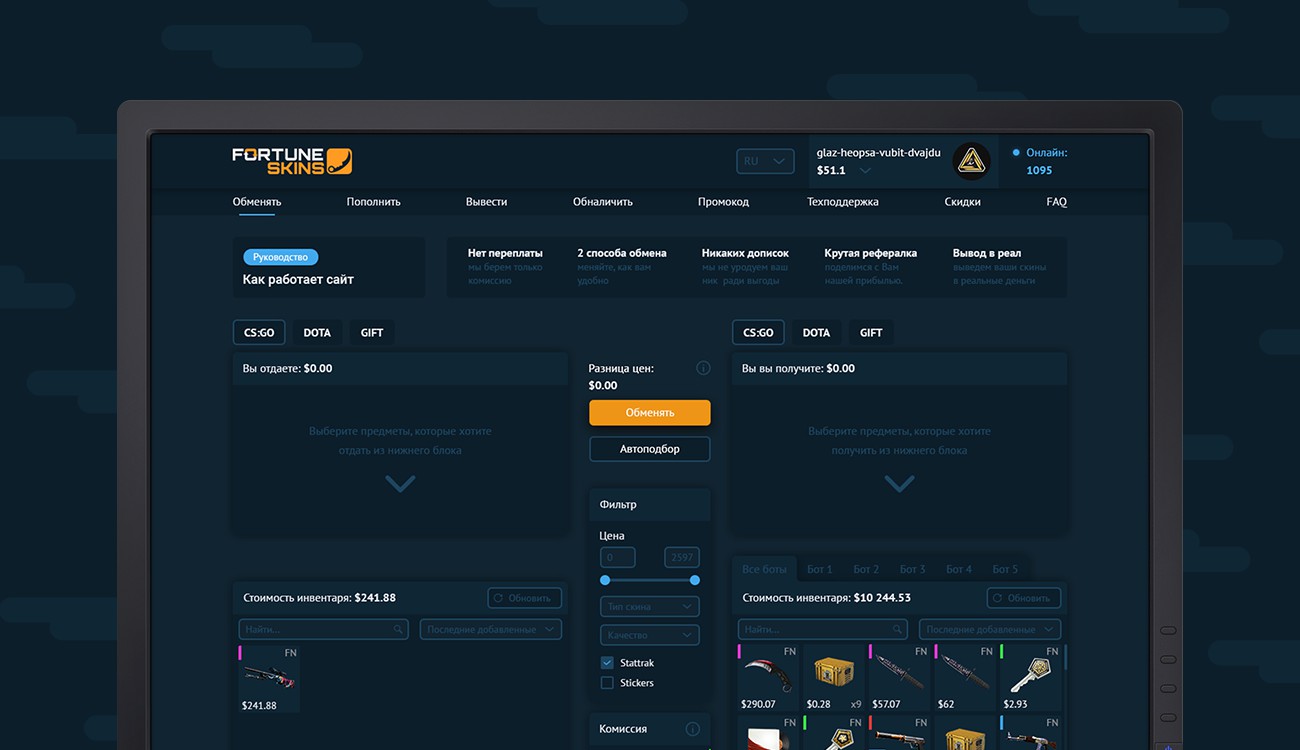The height and width of the screenshot is (750, 1300).
Task: Click down chevron in Вы получите block
Action: coord(899,484)
